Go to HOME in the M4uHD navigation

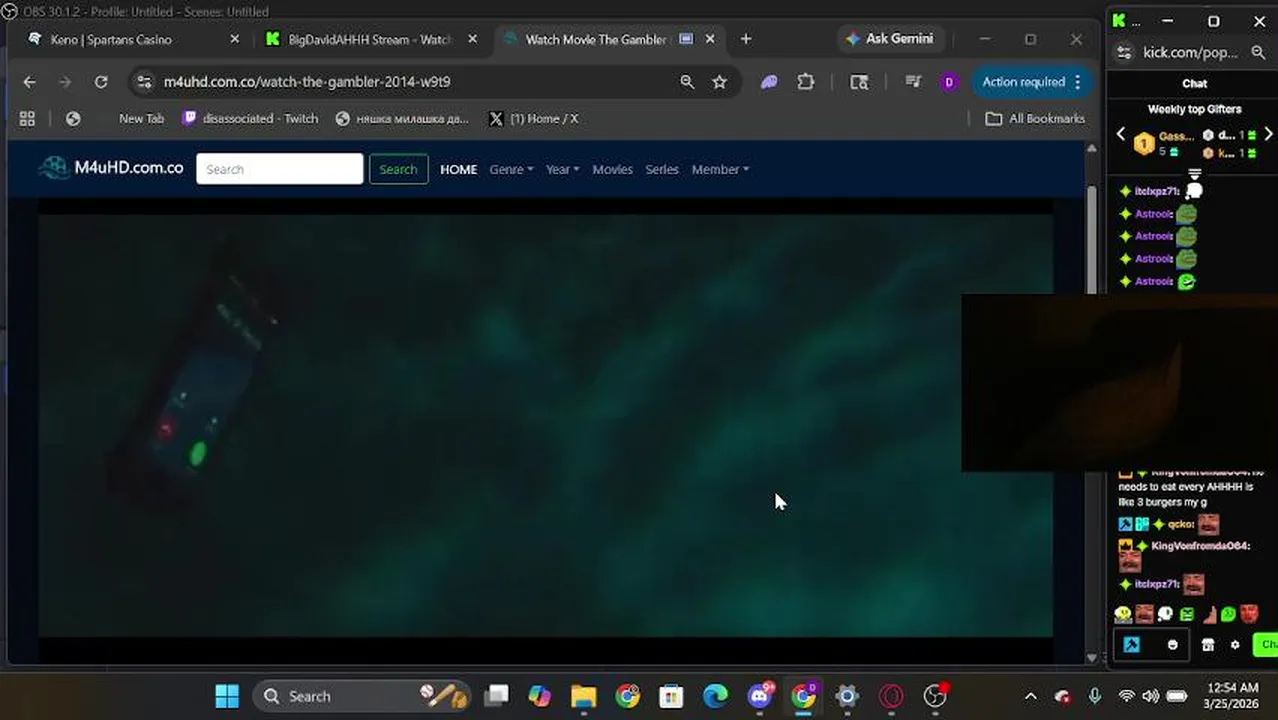[x=459, y=169]
